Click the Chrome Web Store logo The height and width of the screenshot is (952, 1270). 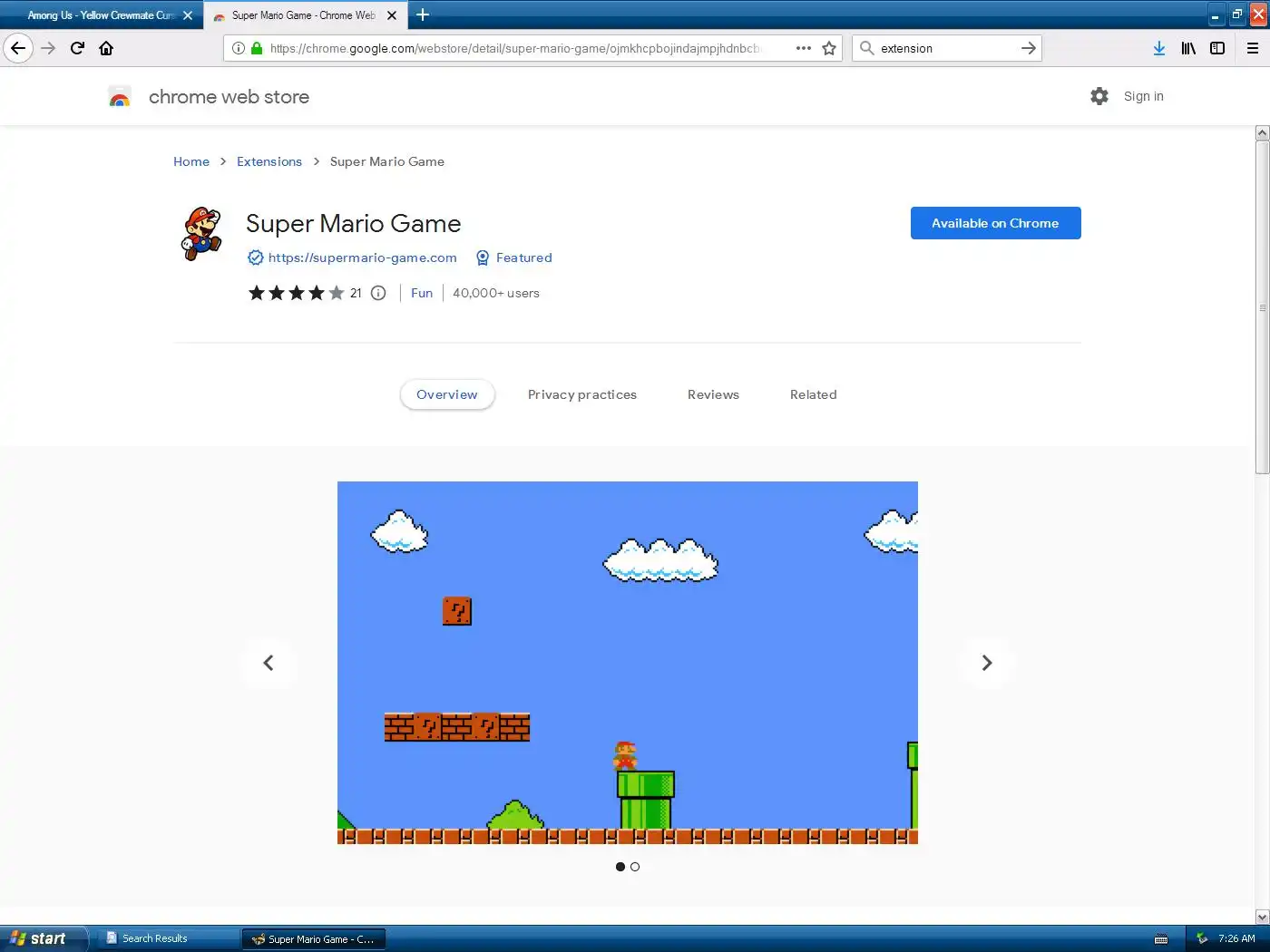coord(120,97)
